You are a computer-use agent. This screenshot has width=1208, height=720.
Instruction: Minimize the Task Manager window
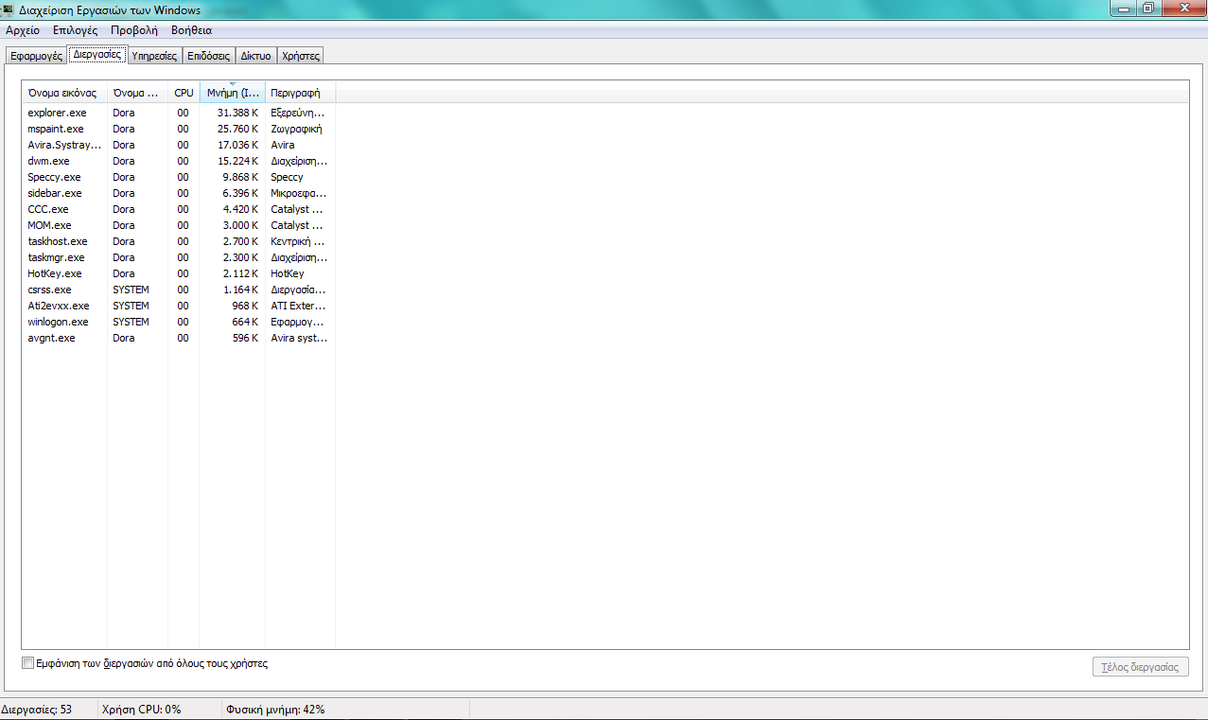point(1125,8)
